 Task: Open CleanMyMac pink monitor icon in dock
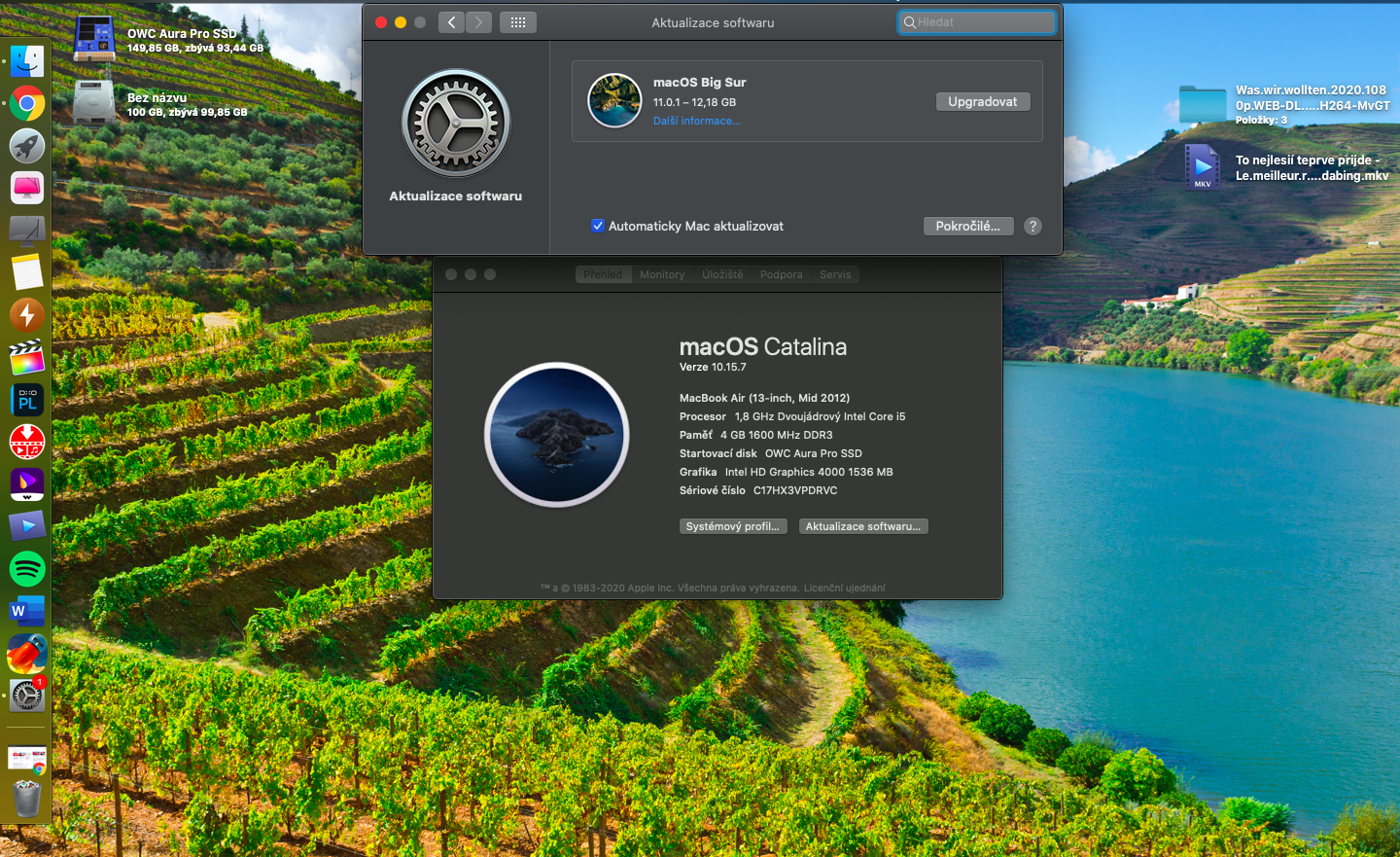coord(27,188)
